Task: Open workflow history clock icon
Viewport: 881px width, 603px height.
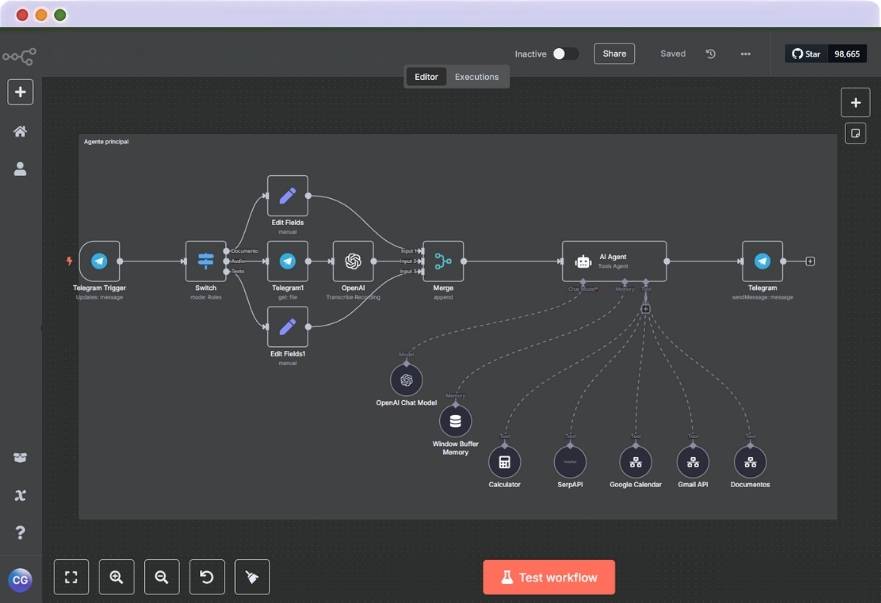Action: click(711, 54)
